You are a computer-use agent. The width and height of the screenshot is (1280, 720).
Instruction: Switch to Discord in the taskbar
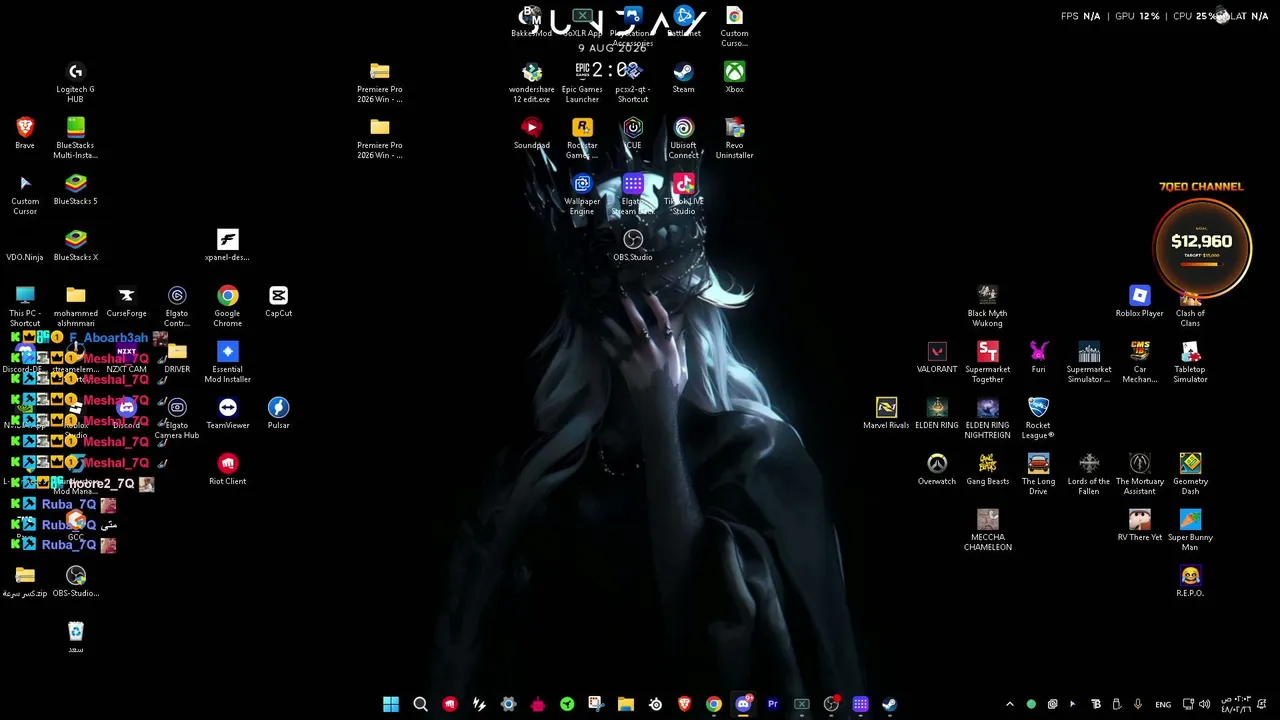point(743,704)
